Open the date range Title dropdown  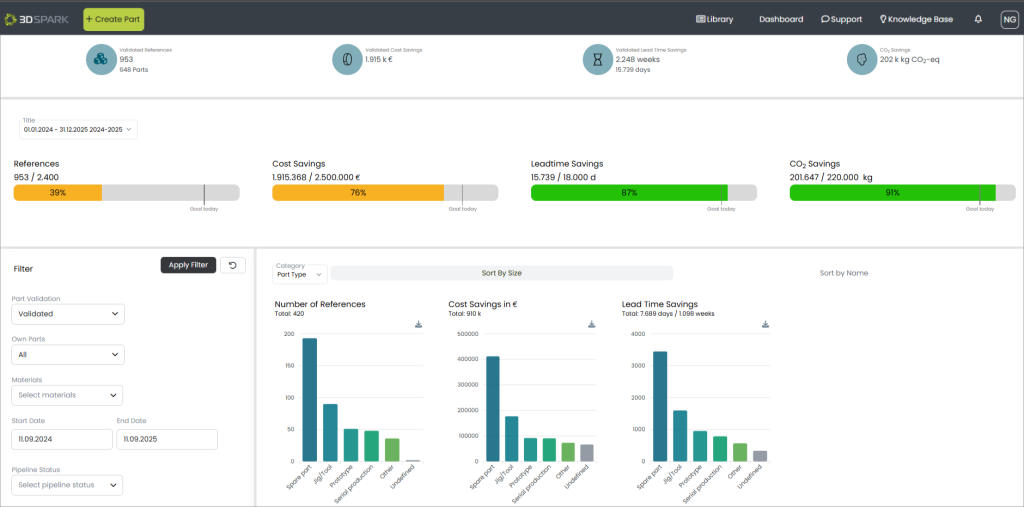pyautogui.click(x=78, y=129)
